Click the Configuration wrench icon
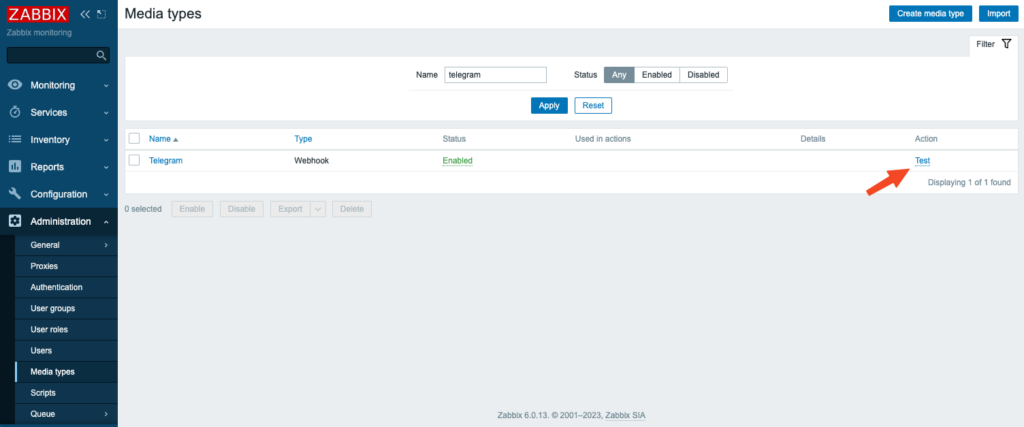Viewport: 1024px width, 427px height. tap(15, 194)
